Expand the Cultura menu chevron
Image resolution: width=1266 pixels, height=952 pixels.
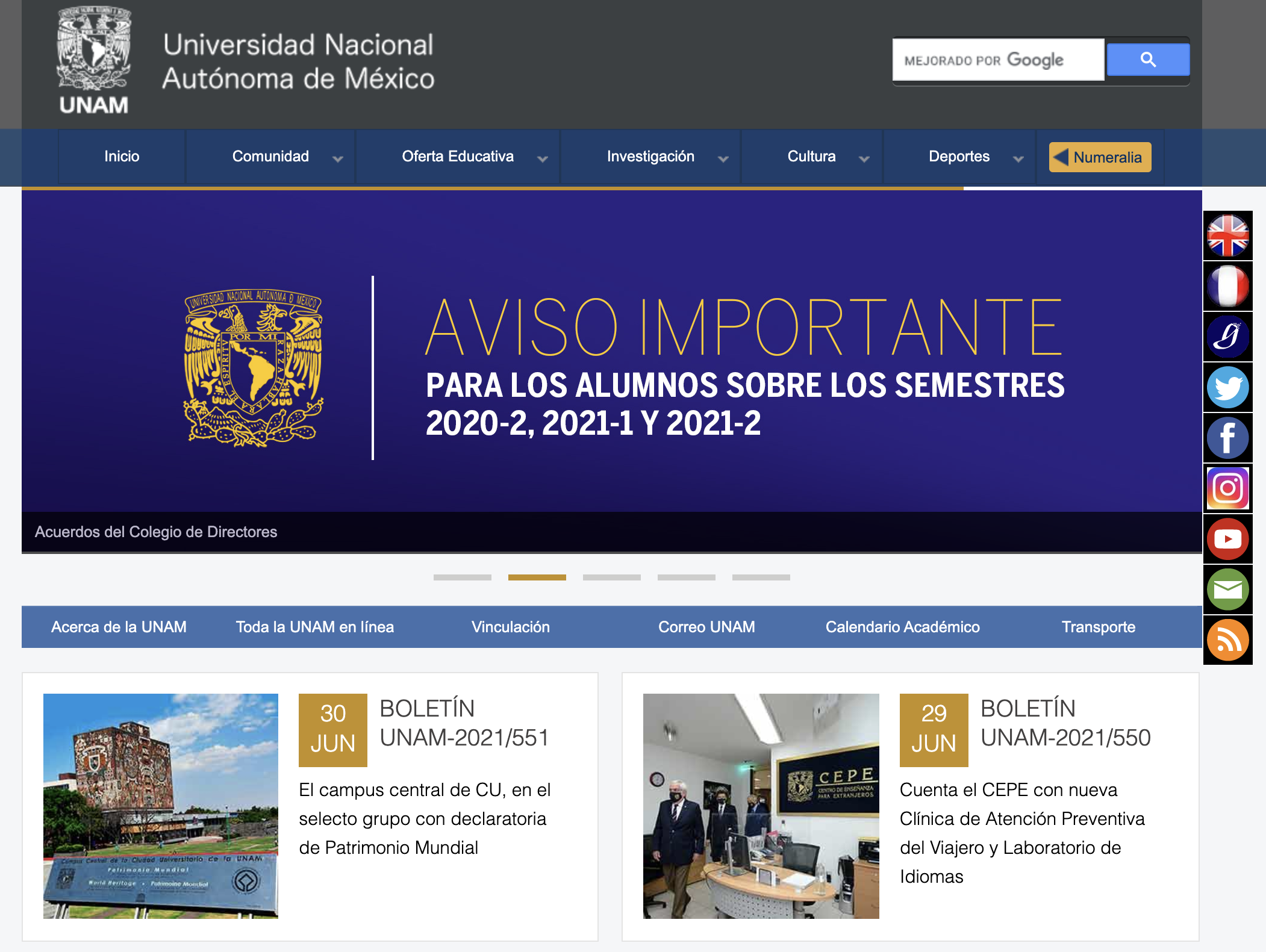point(864,159)
